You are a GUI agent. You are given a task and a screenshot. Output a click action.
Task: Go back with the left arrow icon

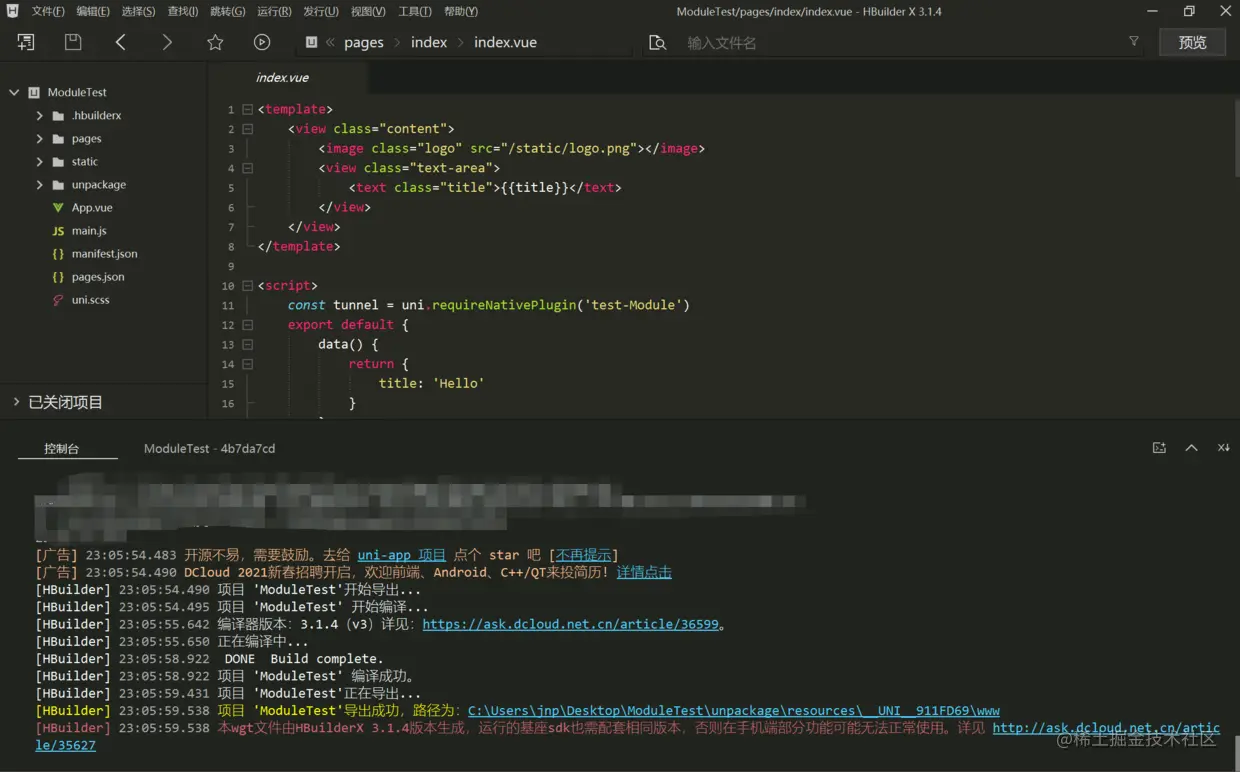point(120,42)
